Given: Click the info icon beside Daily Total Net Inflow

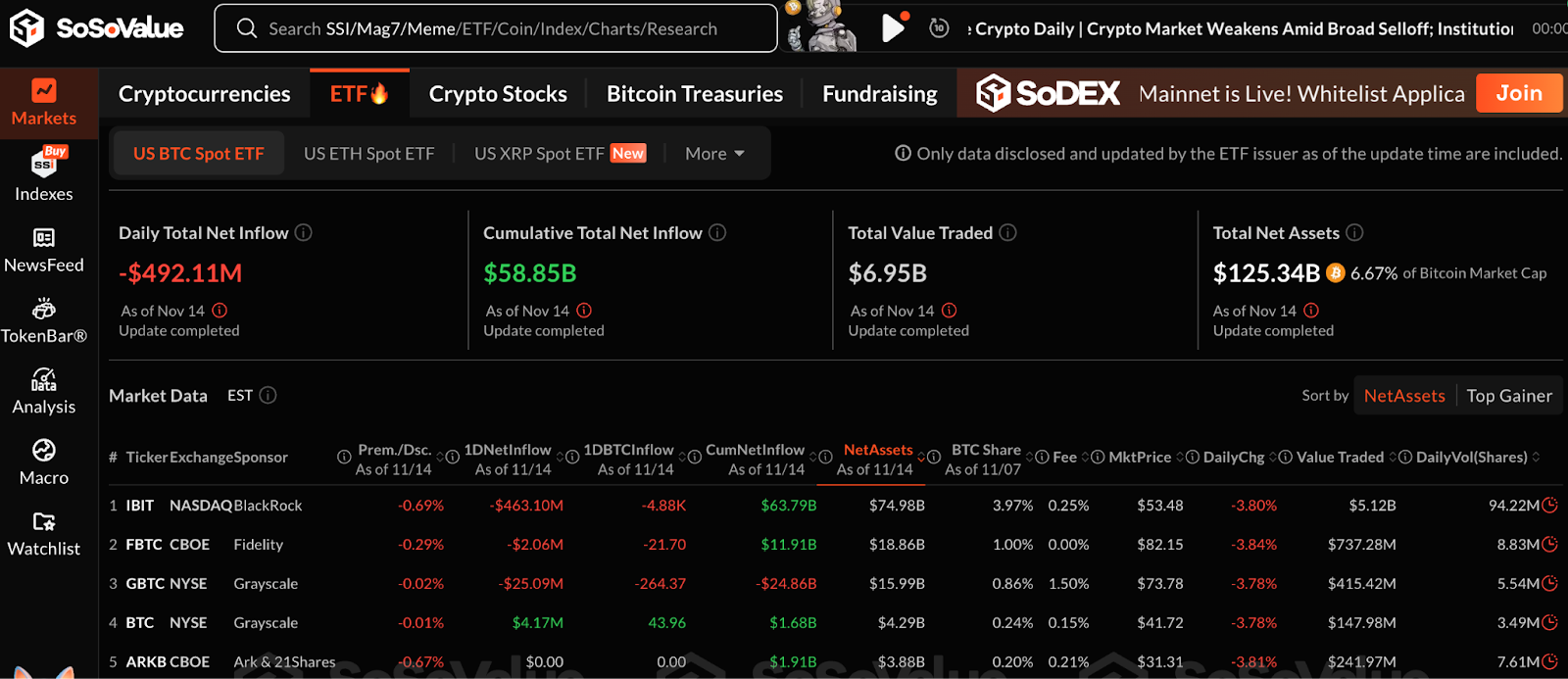Looking at the screenshot, I should click(304, 232).
